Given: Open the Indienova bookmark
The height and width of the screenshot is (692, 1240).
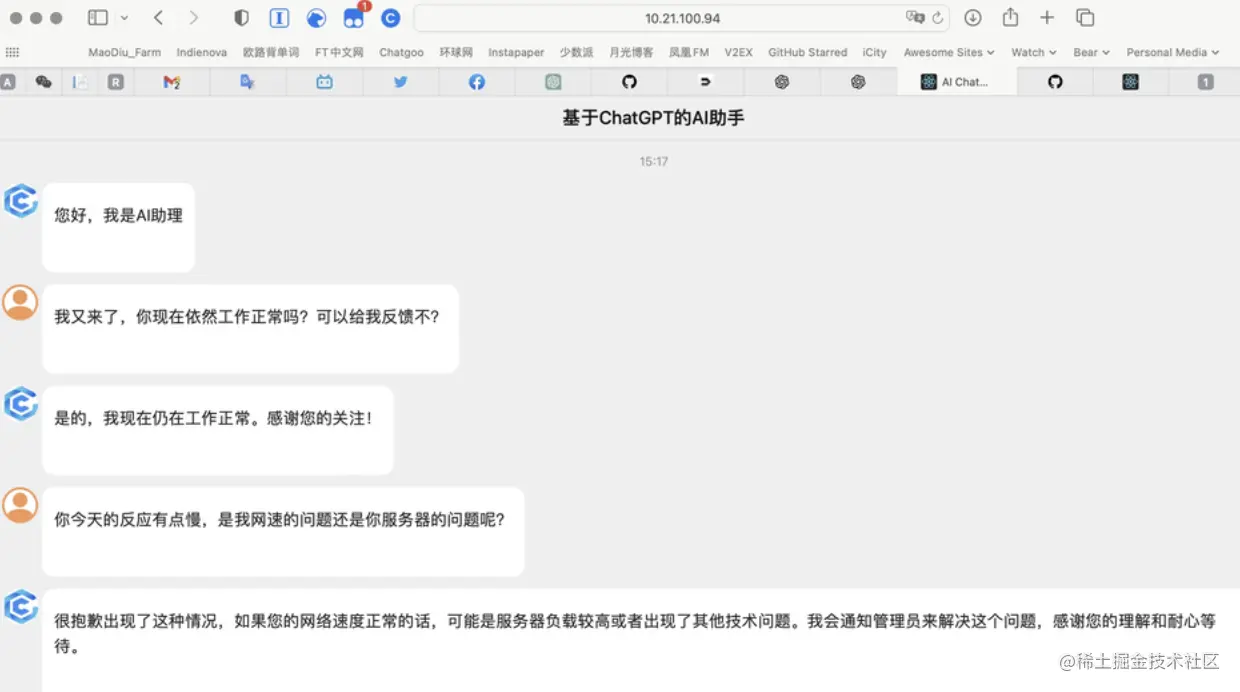Looking at the screenshot, I should point(202,52).
